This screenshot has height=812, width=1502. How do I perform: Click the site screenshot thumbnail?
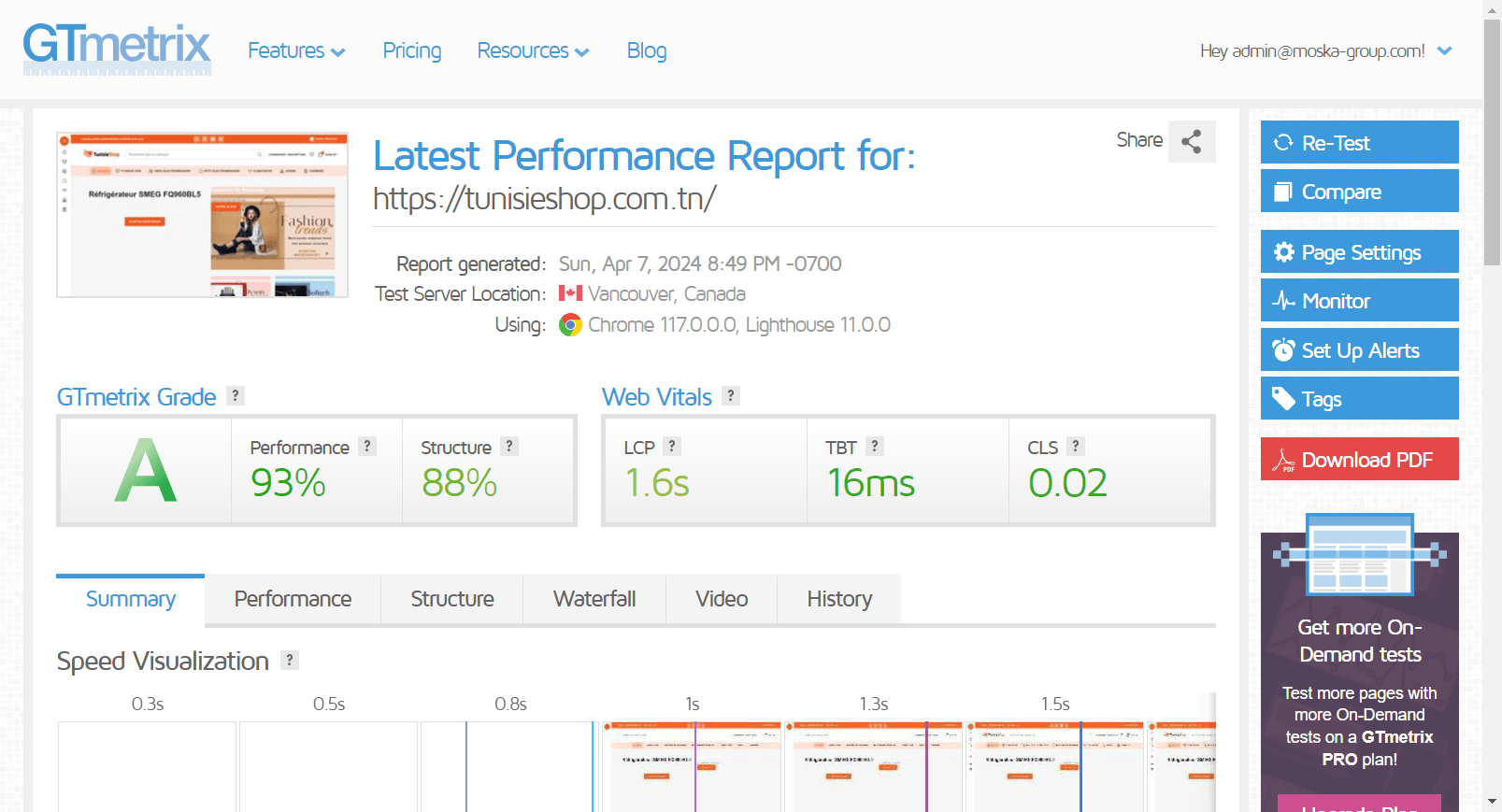(x=202, y=215)
